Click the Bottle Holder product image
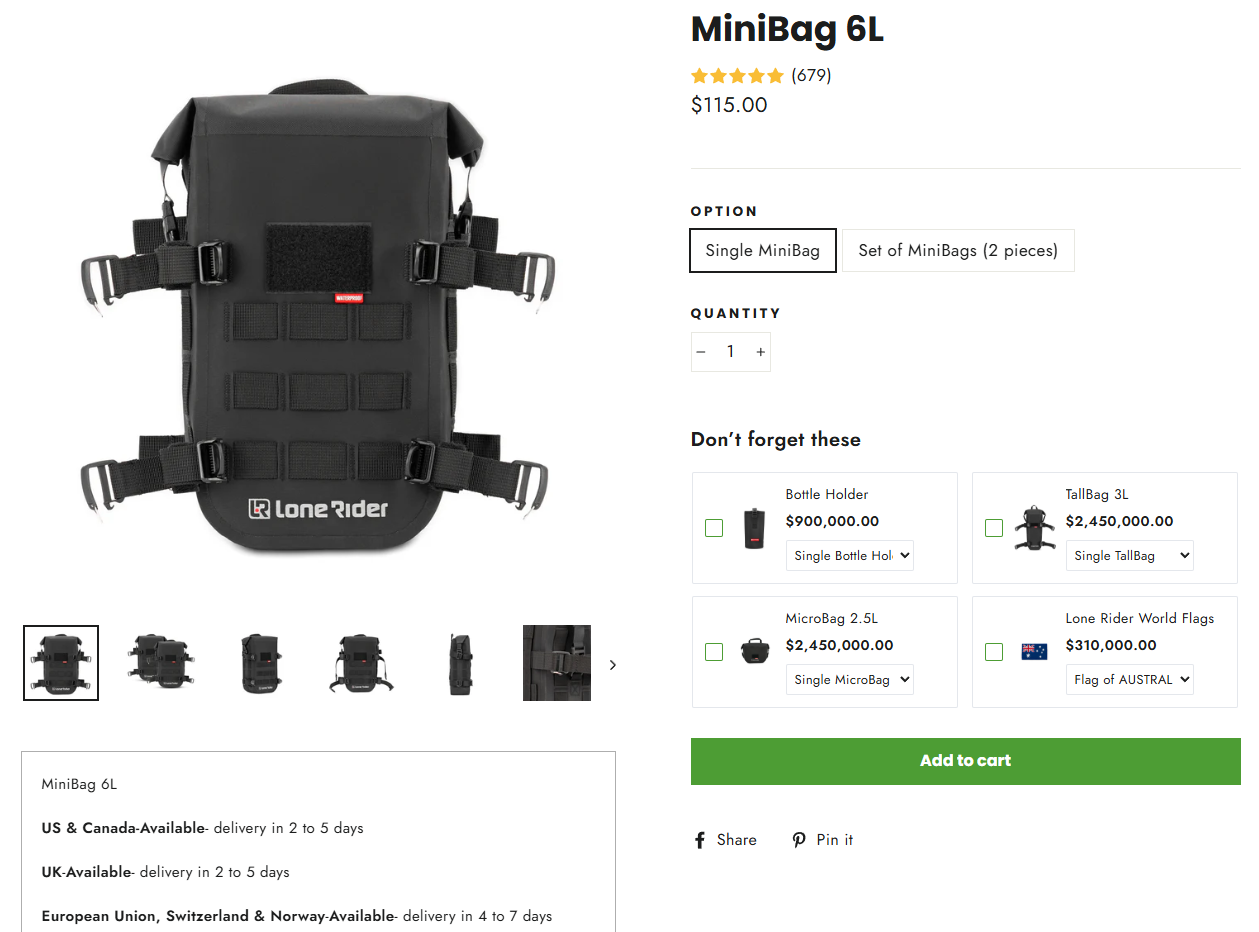This screenshot has height=932, width=1259. pos(754,528)
